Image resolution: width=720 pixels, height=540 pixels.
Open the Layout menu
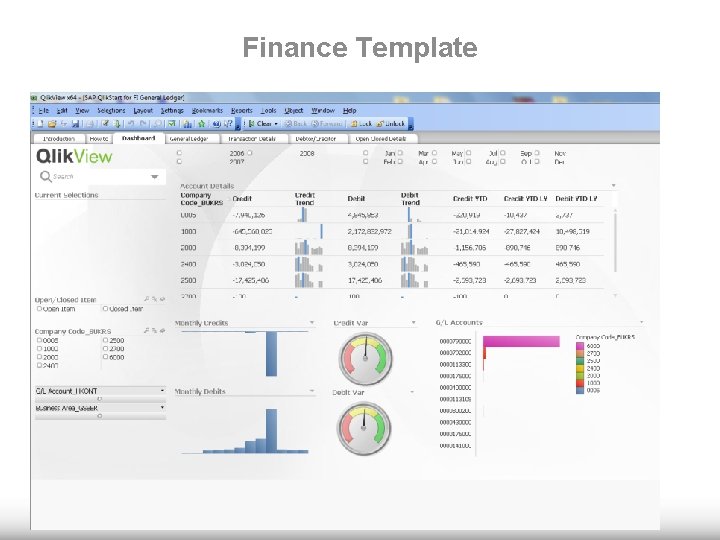tap(143, 111)
